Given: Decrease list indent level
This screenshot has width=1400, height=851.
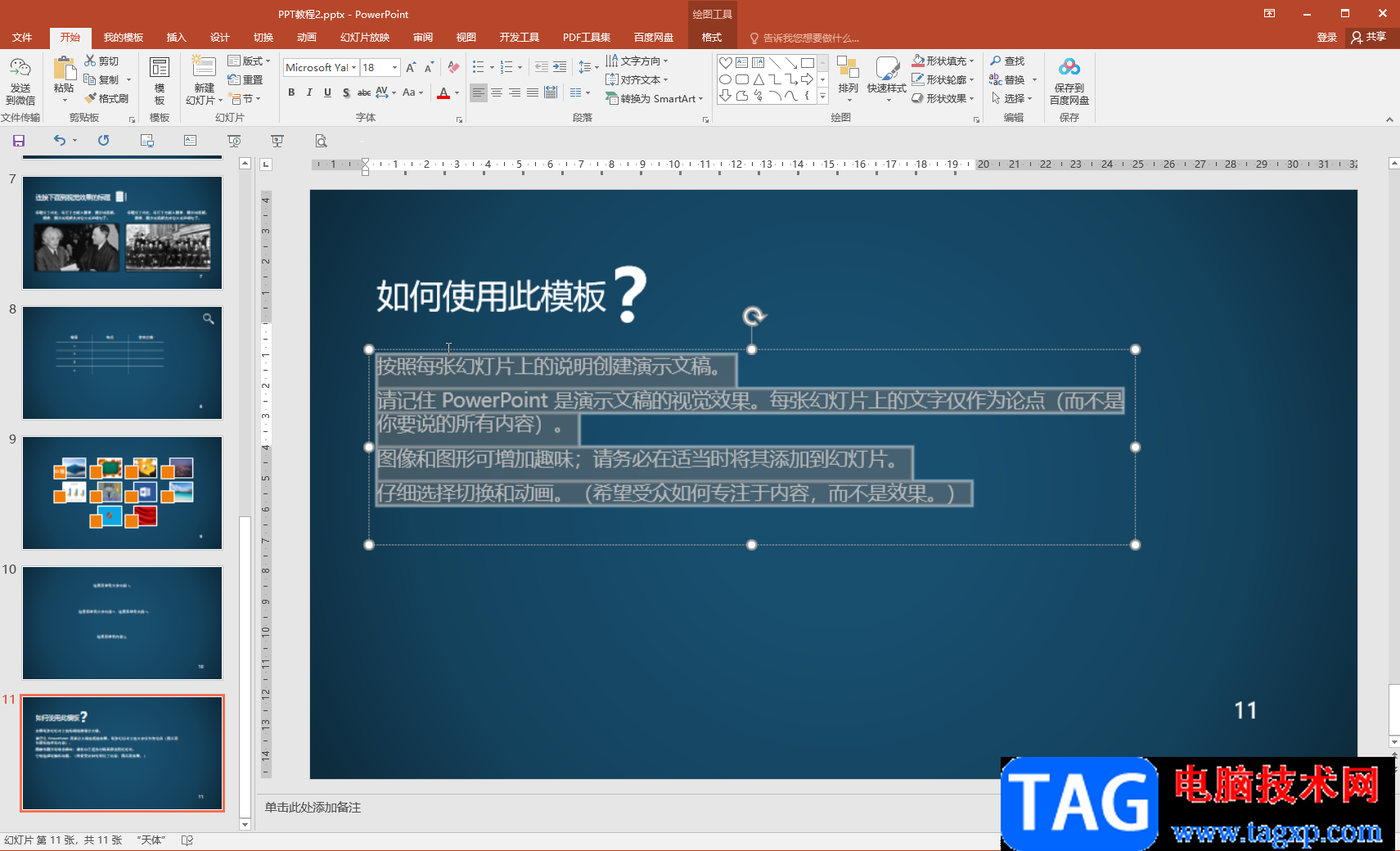Looking at the screenshot, I should (542, 67).
